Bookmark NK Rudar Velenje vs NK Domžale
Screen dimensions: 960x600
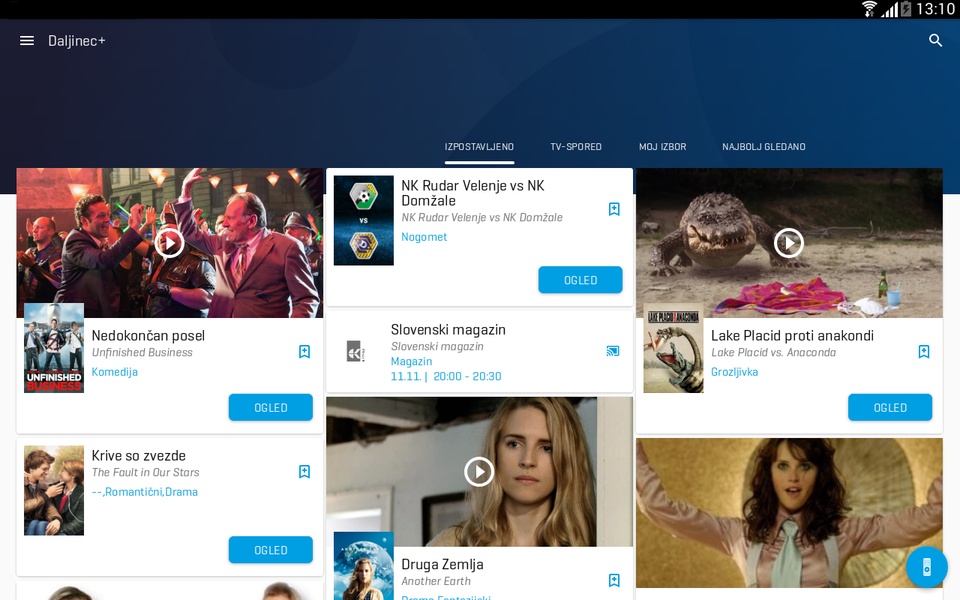click(x=614, y=209)
